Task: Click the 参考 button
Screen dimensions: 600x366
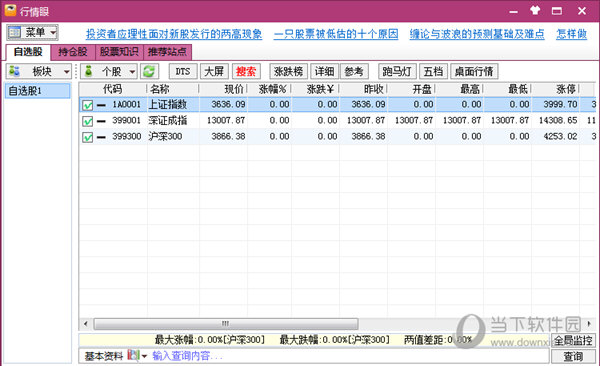Action: (x=354, y=71)
